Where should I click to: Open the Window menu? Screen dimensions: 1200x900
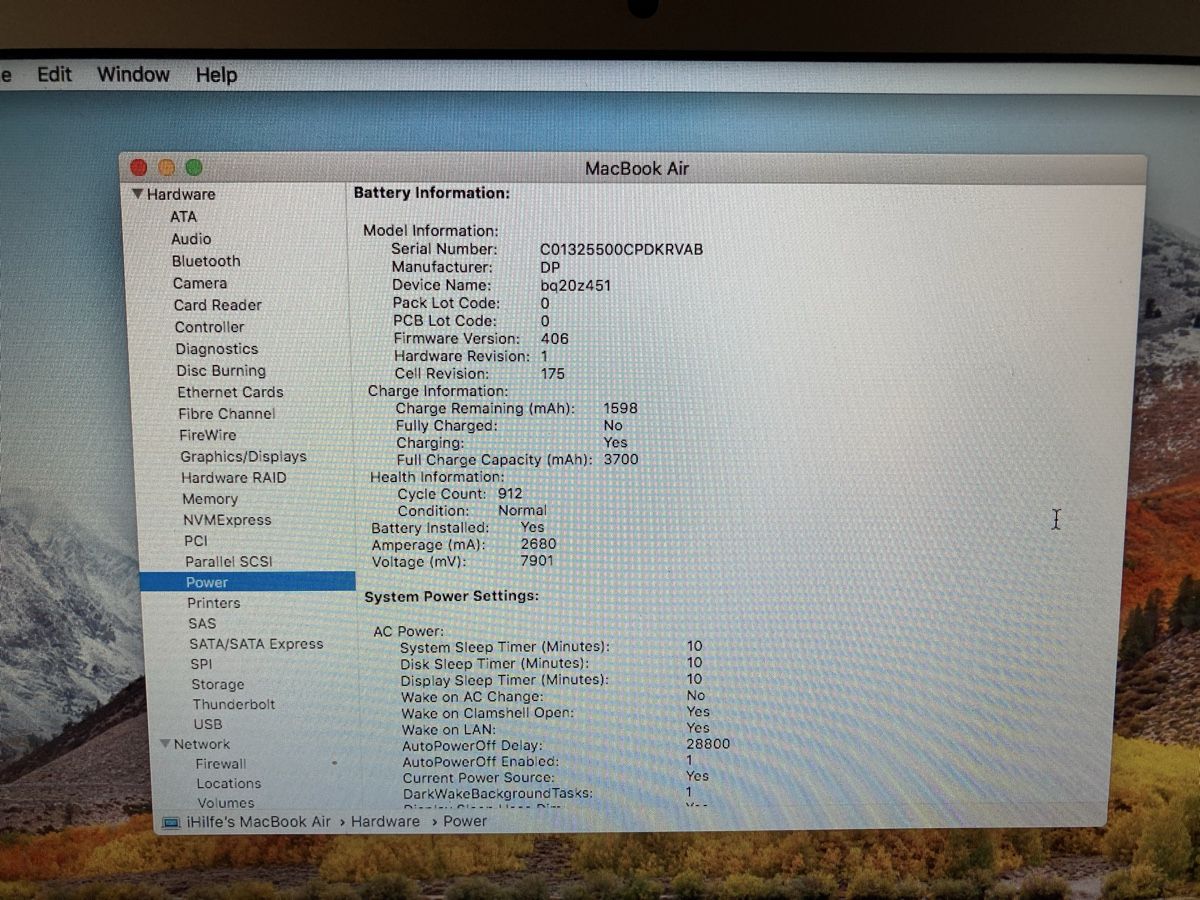tap(133, 75)
